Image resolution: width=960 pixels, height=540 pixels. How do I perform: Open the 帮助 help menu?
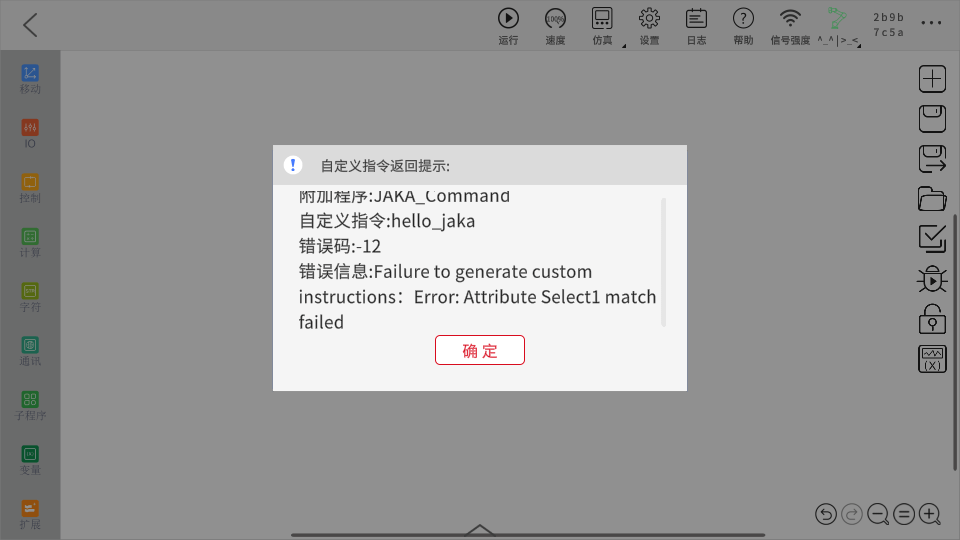click(743, 26)
